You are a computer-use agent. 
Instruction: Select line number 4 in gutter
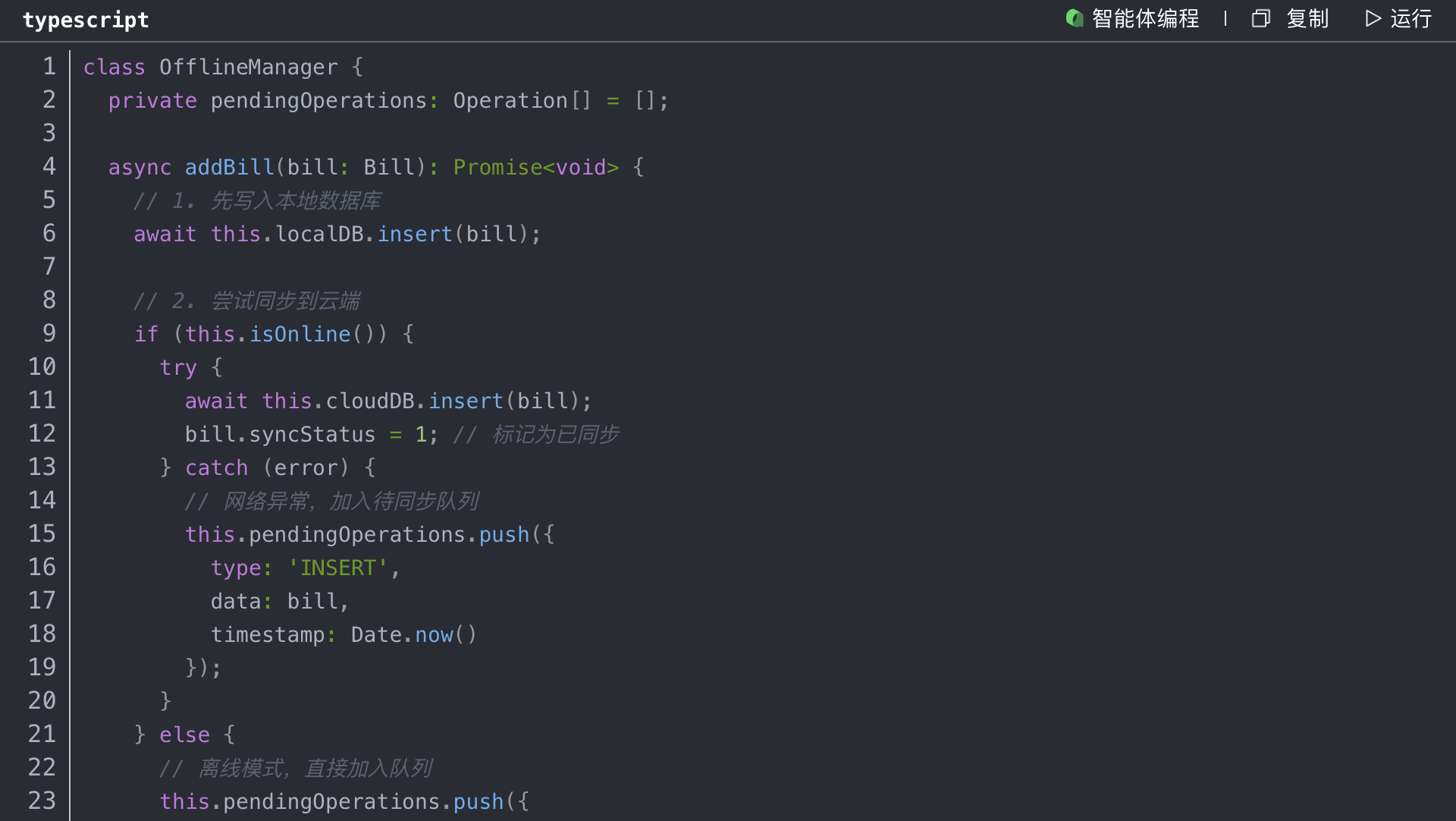pyautogui.click(x=49, y=167)
